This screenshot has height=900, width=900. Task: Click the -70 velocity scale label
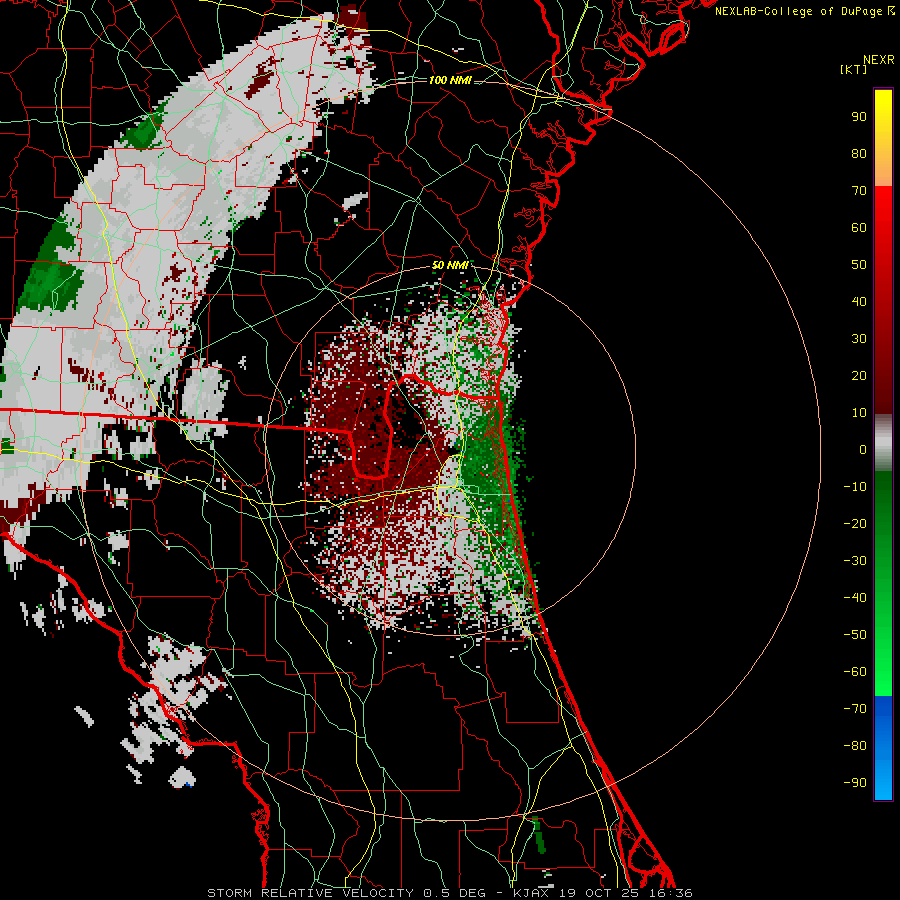point(855,709)
